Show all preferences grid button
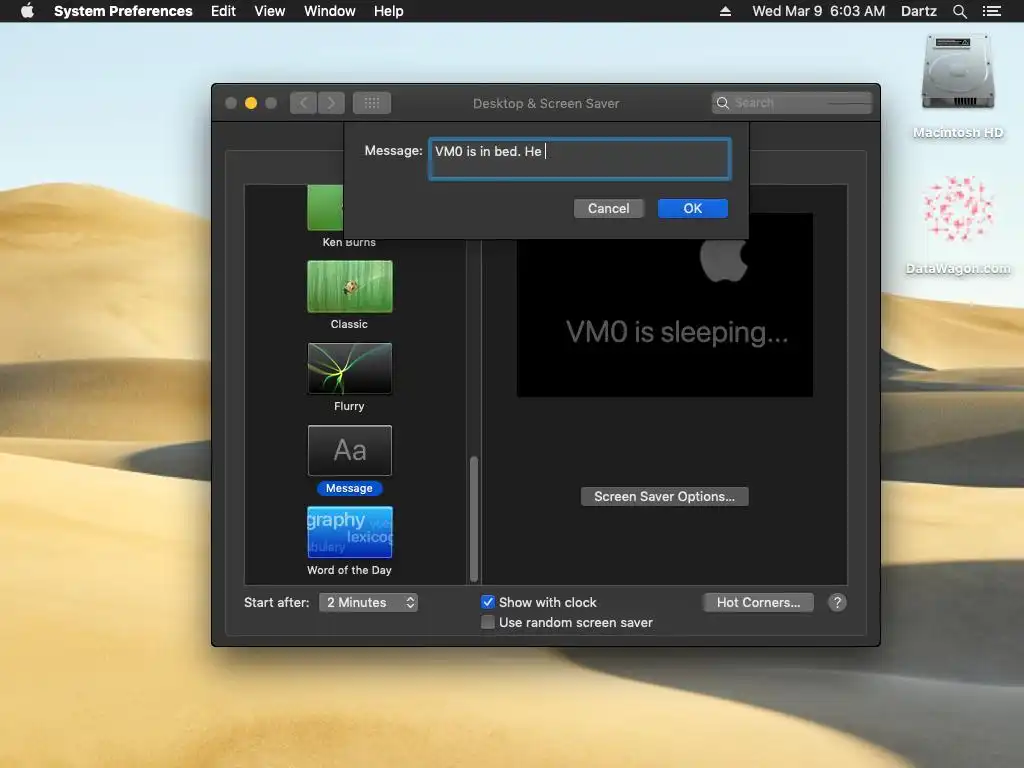 click(x=372, y=103)
